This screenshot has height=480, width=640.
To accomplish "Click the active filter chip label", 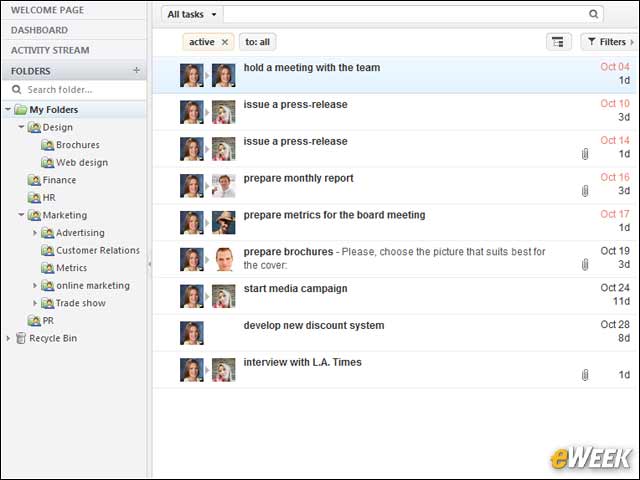I will [202, 42].
